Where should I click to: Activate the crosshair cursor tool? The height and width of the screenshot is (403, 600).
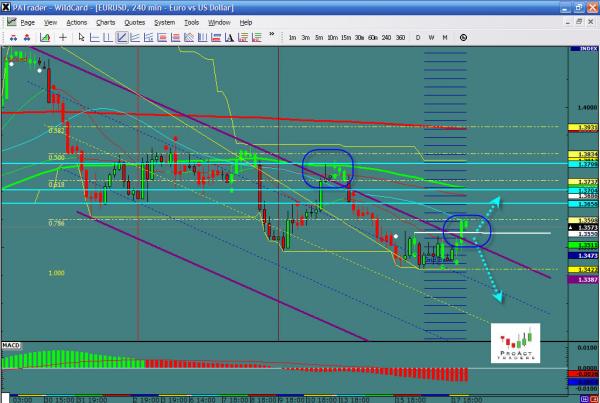63,38
